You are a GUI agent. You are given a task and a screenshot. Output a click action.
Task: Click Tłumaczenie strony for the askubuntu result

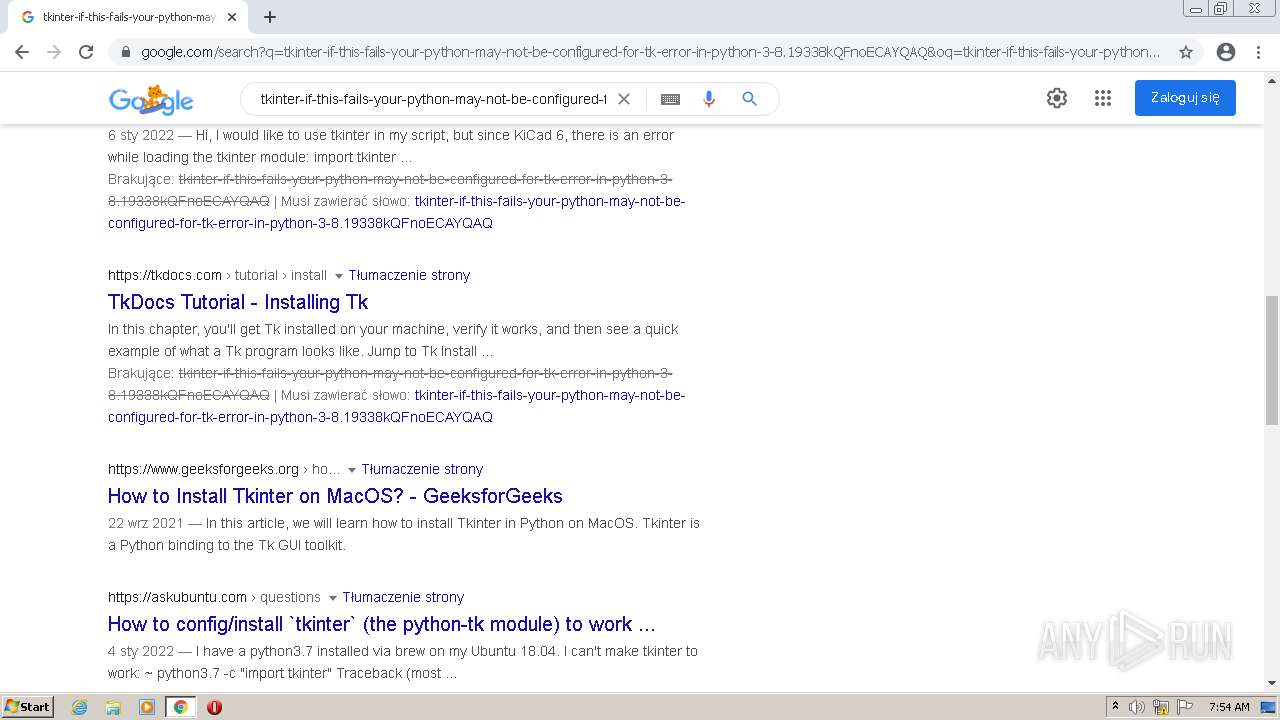[x=403, y=597]
